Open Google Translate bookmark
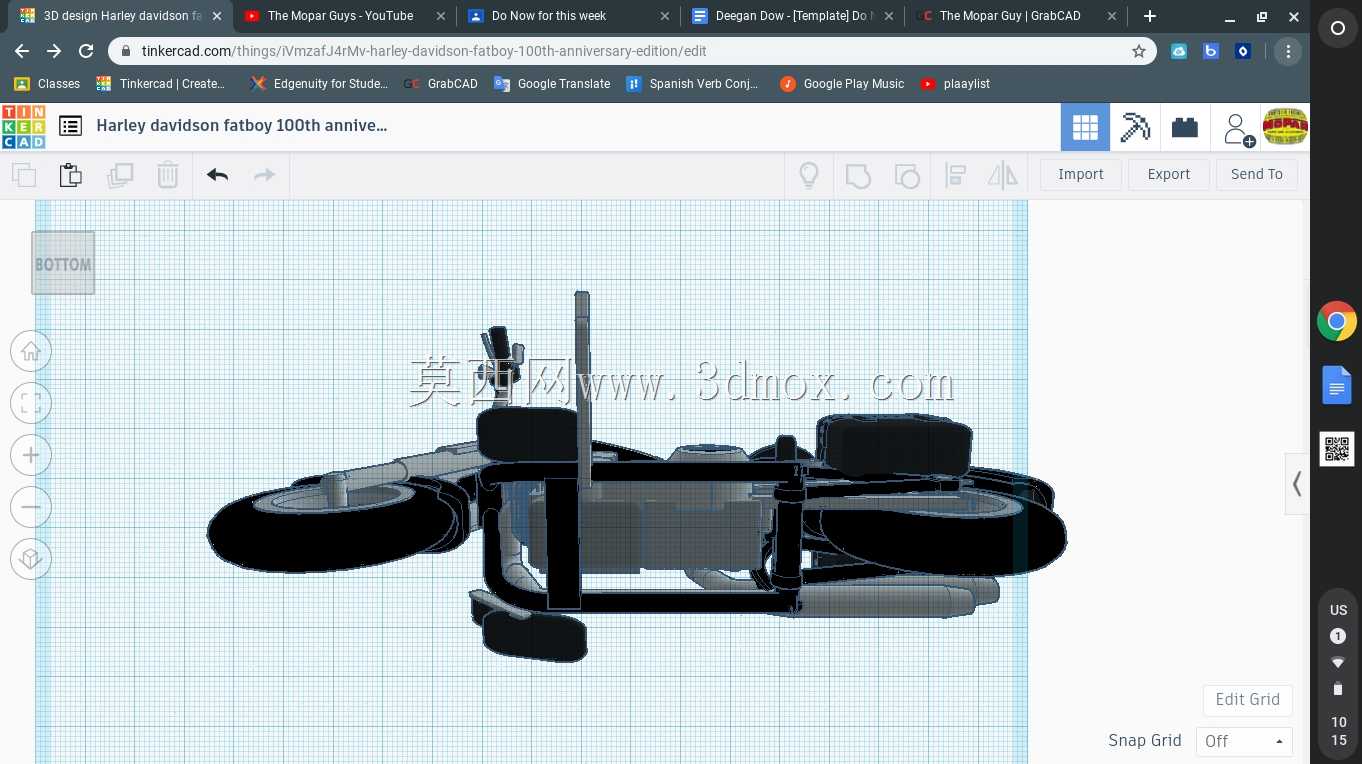Viewport: 1362px width, 764px height. point(552,84)
